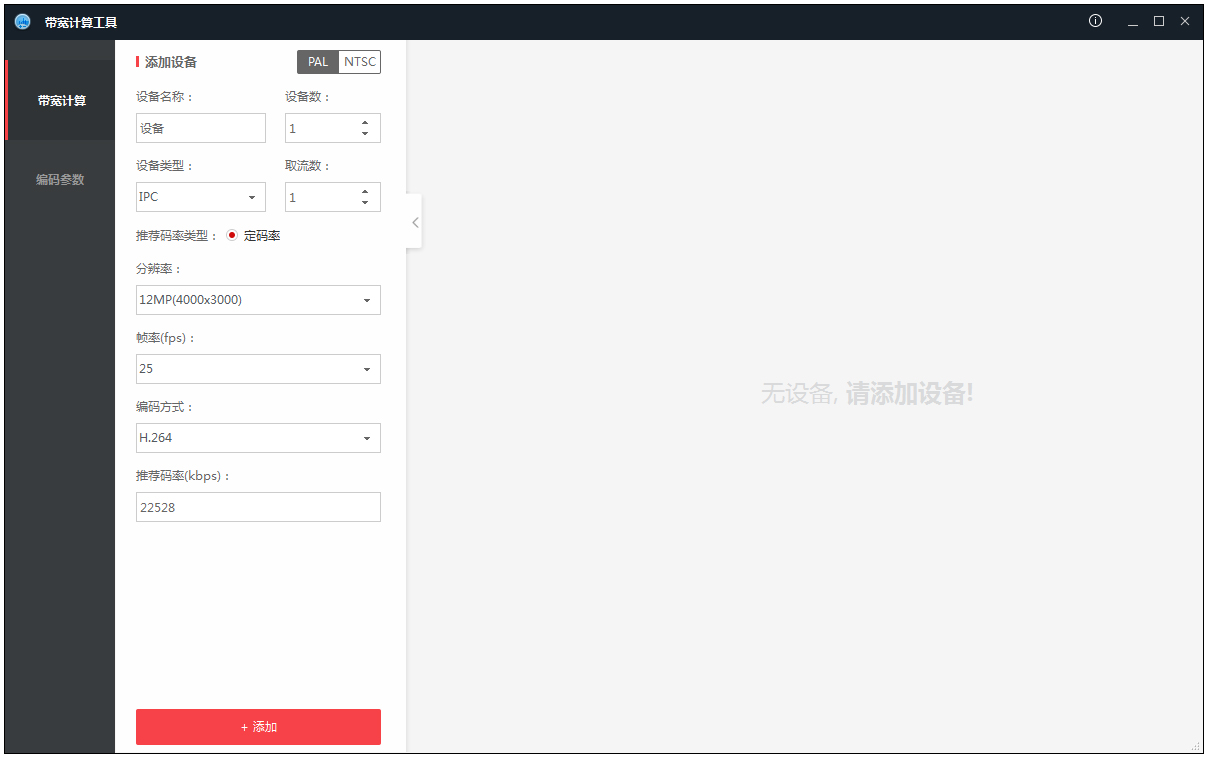Switch video standard to NTSC

click(x=360, y=62)
